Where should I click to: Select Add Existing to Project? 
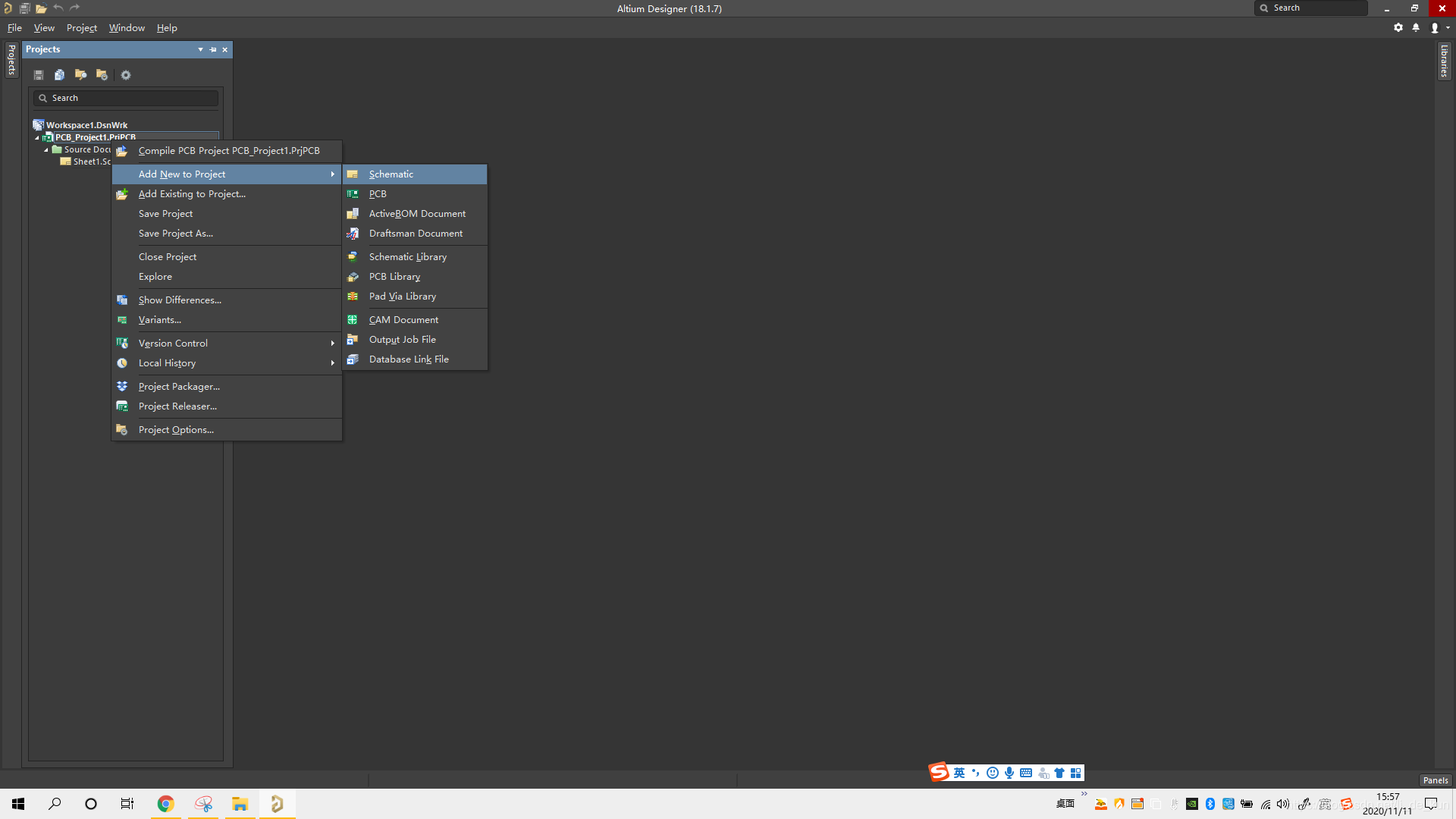click(227, 194)
